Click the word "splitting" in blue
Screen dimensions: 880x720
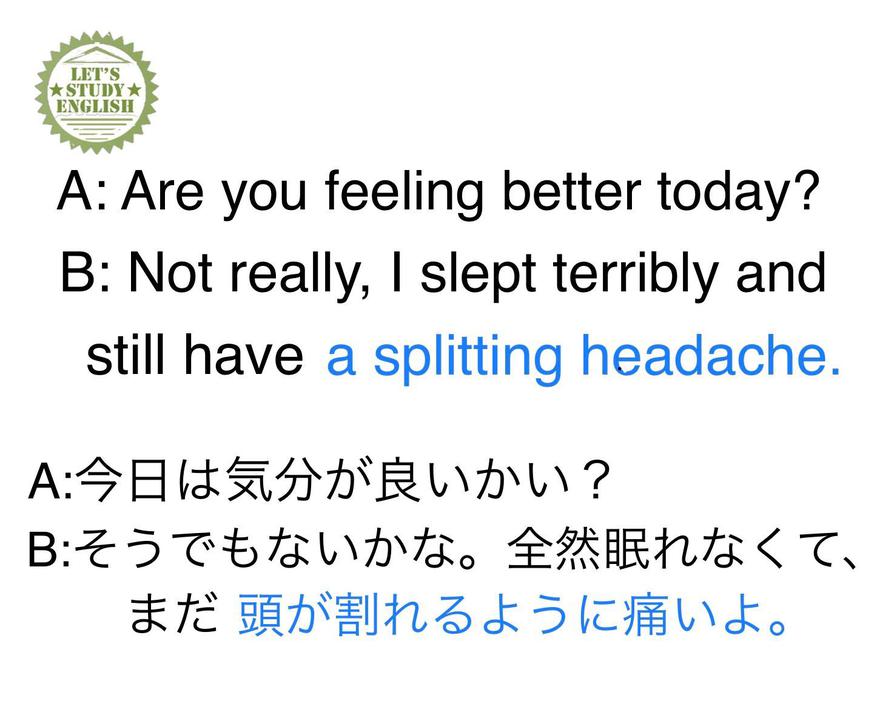[x=468, y=358]
